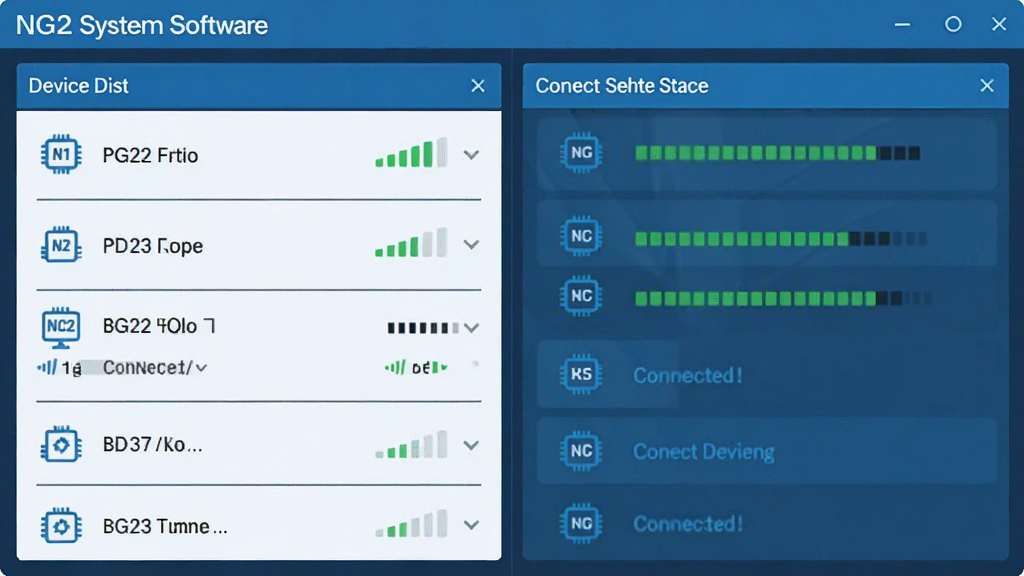Screen dimensions: 1024x576
Task: Click the Device Dist panel title
Action: point(78,86)
